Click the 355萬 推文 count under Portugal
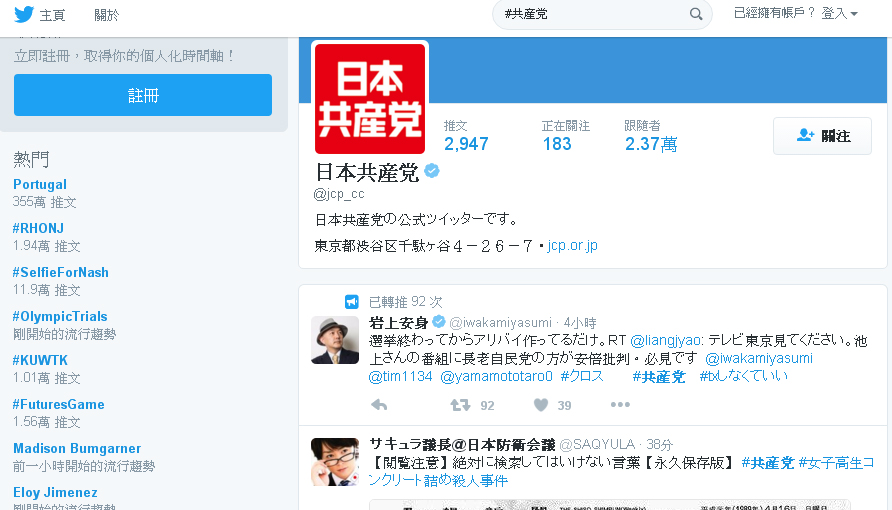Screen dimensions: 892x510 (x=44, y=202)
